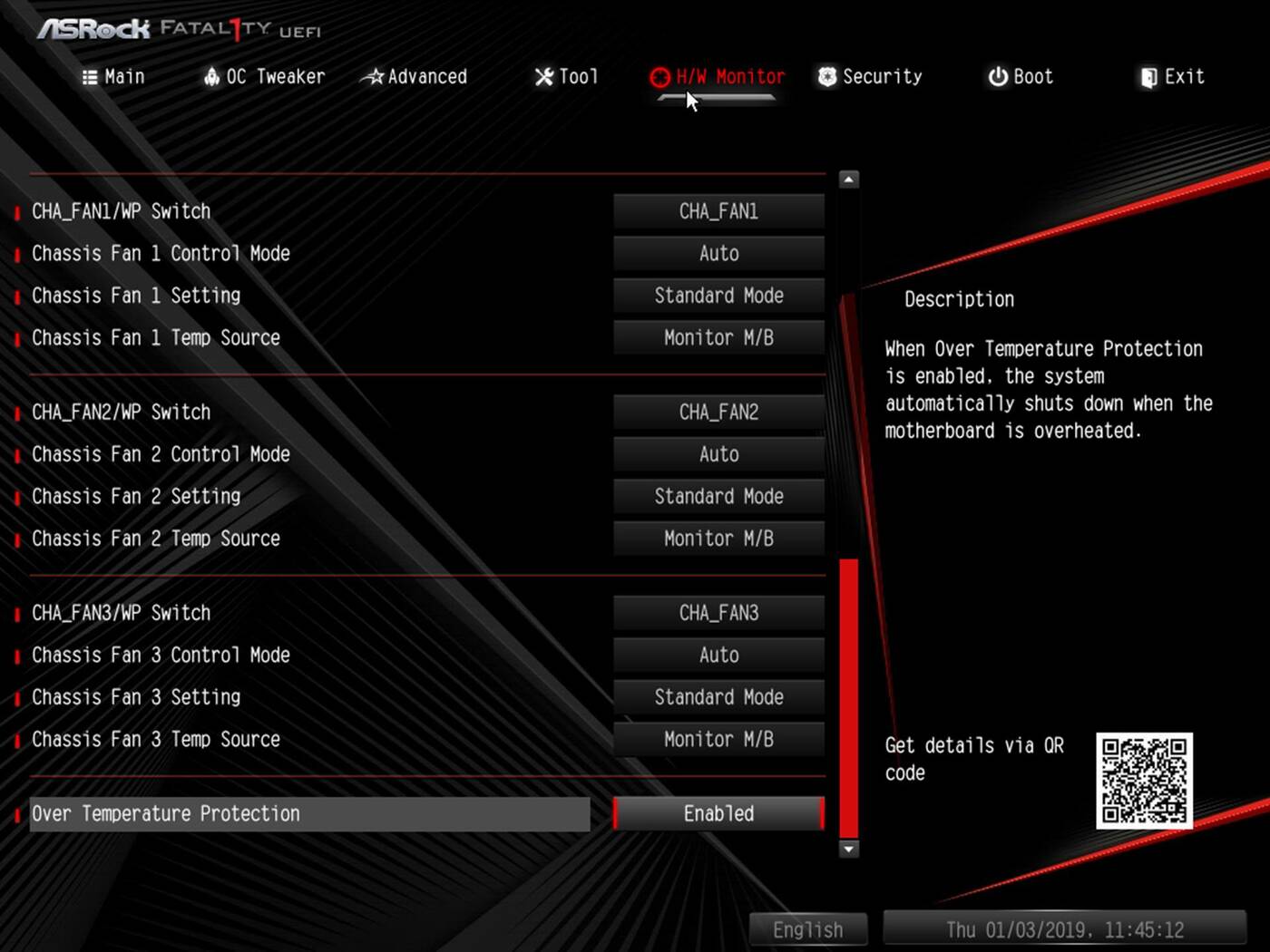Select the H/W Monitor target icon
Image resolution: width=1270 pixels, height=952 pixels.
click(x=659, y=77)
